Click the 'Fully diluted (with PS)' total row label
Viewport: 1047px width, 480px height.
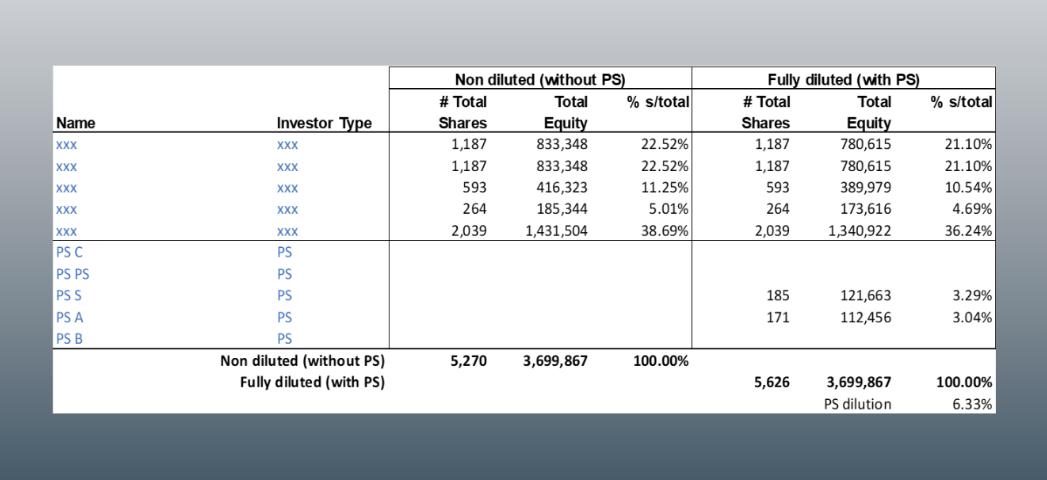pyautogui.click(x=312, y=383)
